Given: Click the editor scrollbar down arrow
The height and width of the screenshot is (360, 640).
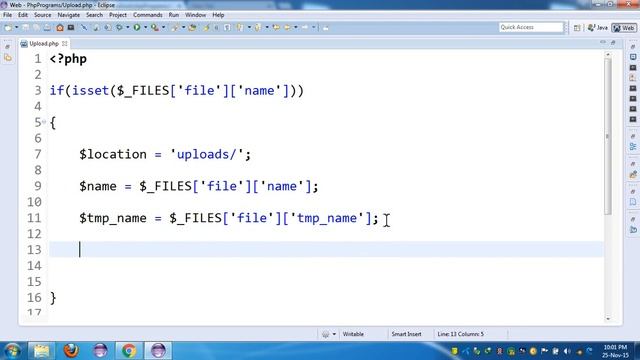Looking at the screenshot, I should (608, 318).
